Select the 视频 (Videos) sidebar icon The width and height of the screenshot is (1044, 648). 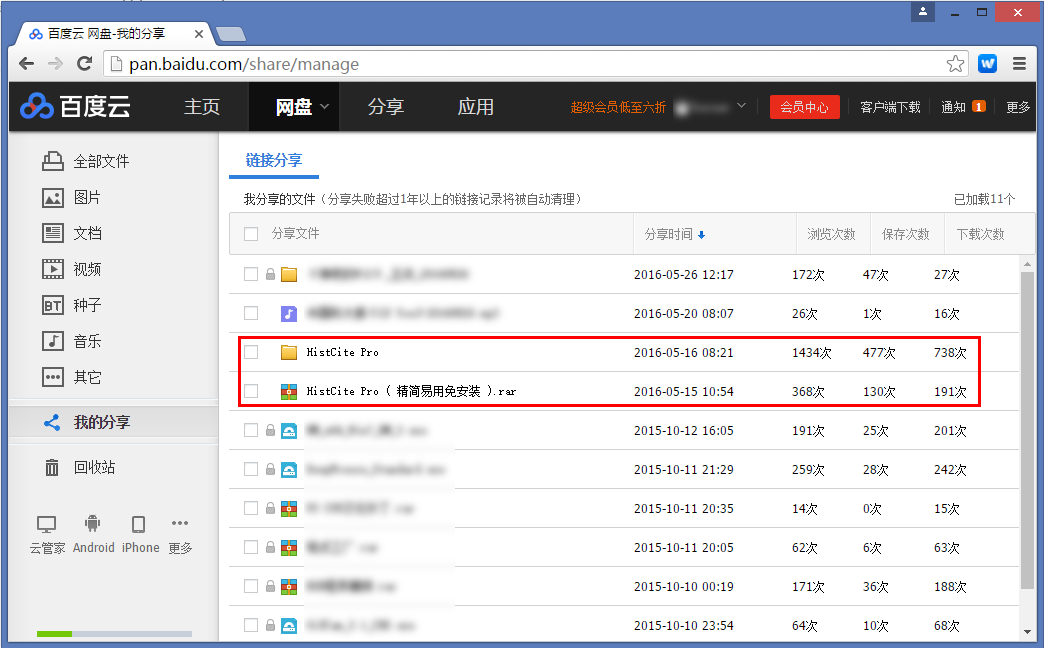(x=52, y=268)
